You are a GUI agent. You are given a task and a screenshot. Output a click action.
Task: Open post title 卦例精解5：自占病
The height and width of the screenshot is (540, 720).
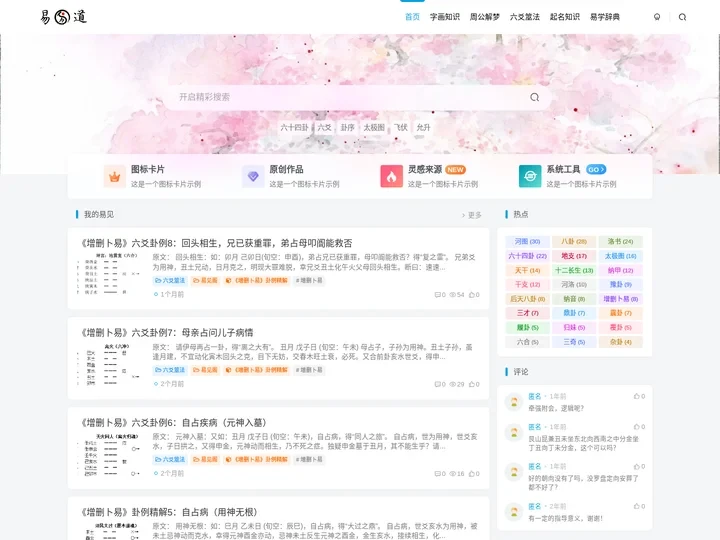tap(169, 512)
